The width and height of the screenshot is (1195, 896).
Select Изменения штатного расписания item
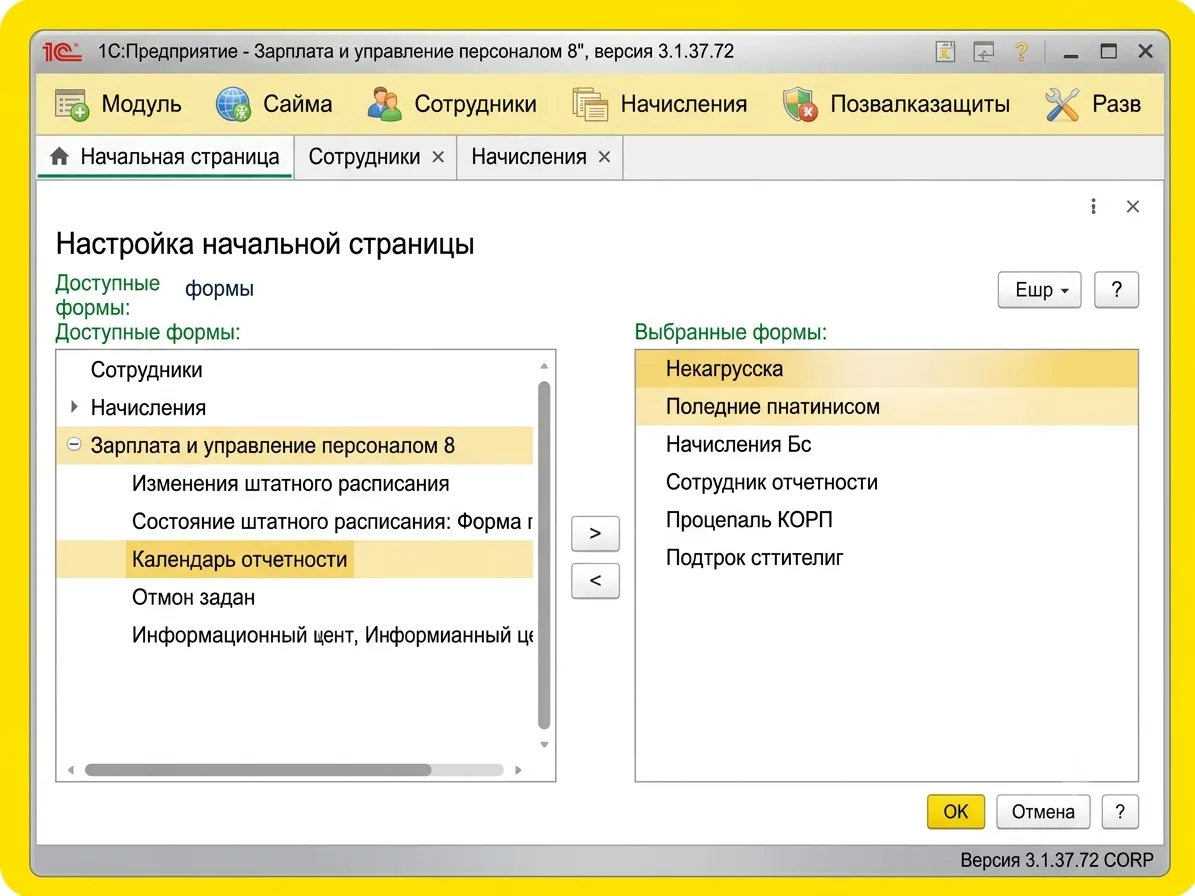295,484
